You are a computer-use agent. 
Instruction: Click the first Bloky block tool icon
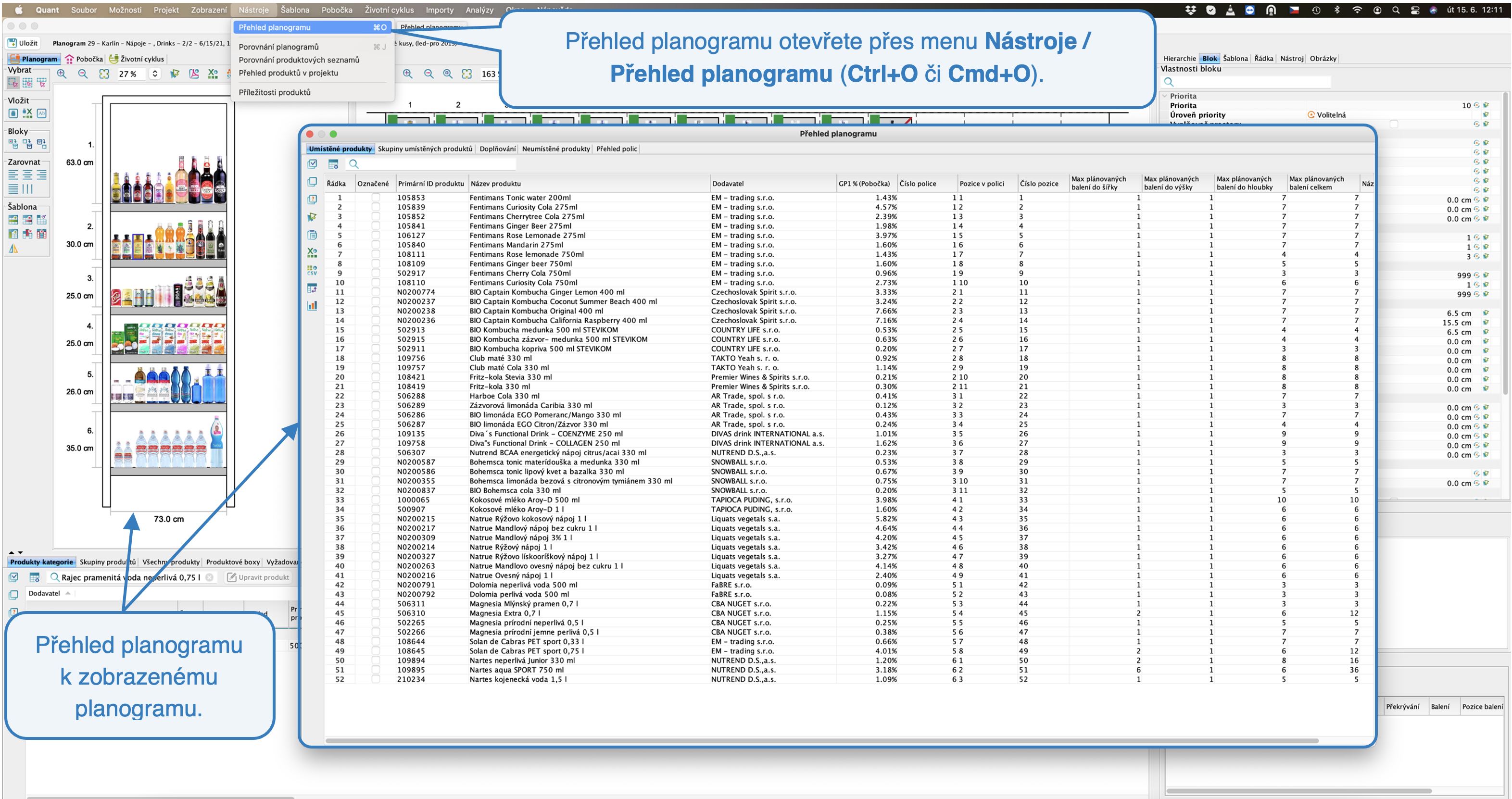13,144
